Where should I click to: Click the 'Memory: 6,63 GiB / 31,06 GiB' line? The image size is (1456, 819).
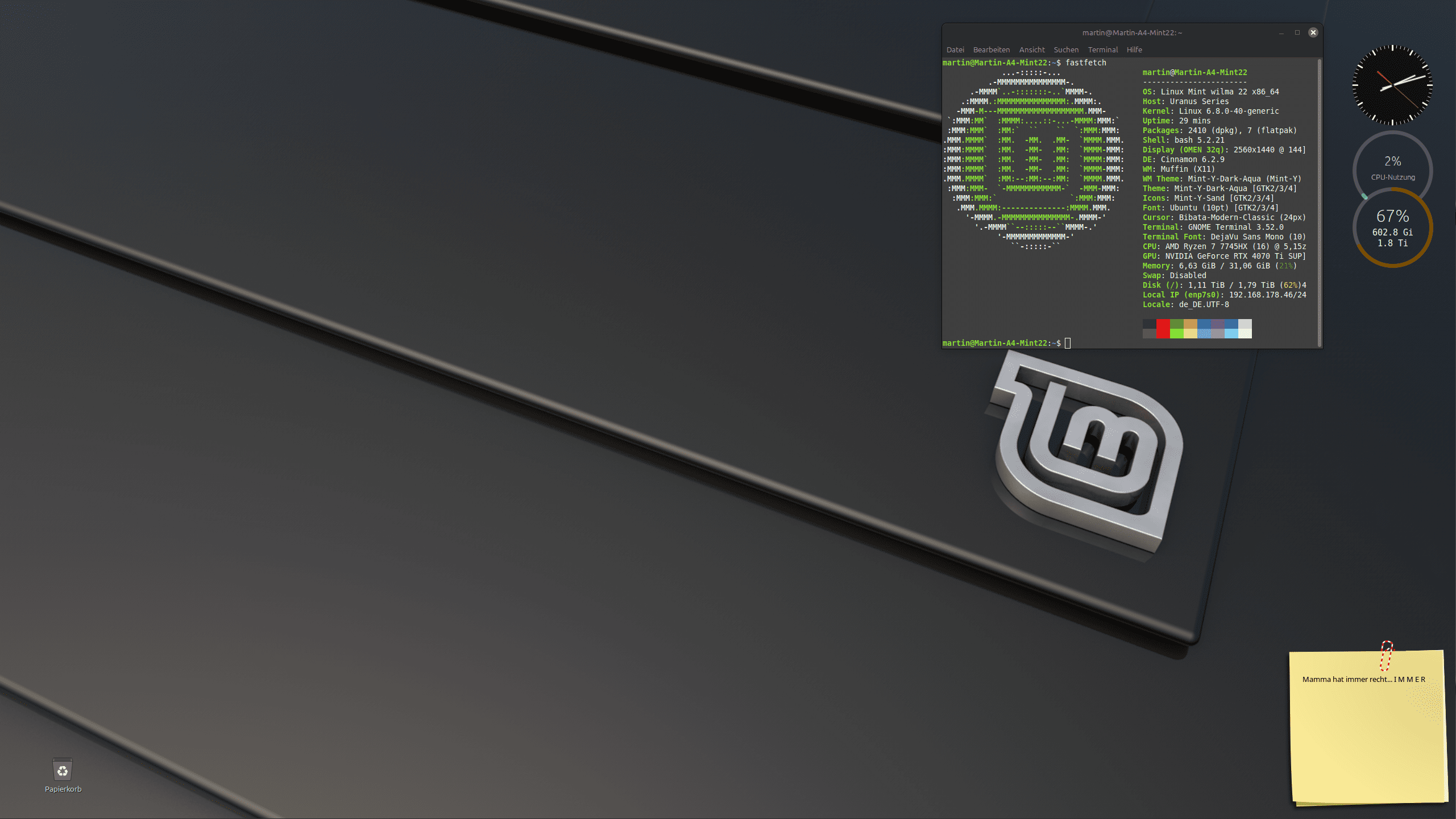(1219, 266)
